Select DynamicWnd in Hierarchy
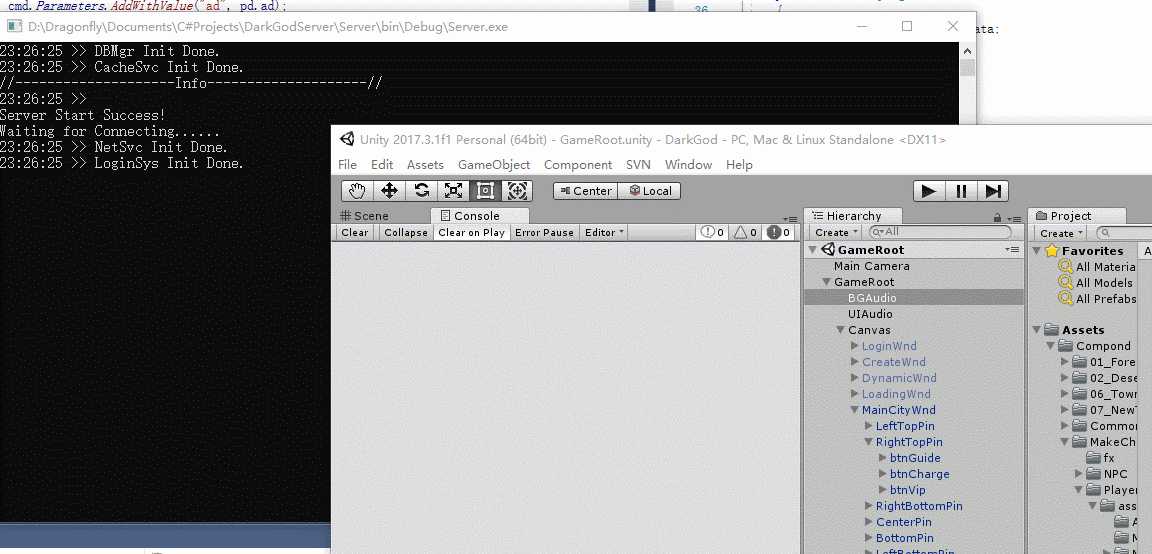1152x554 pixels. coord(899,378)
